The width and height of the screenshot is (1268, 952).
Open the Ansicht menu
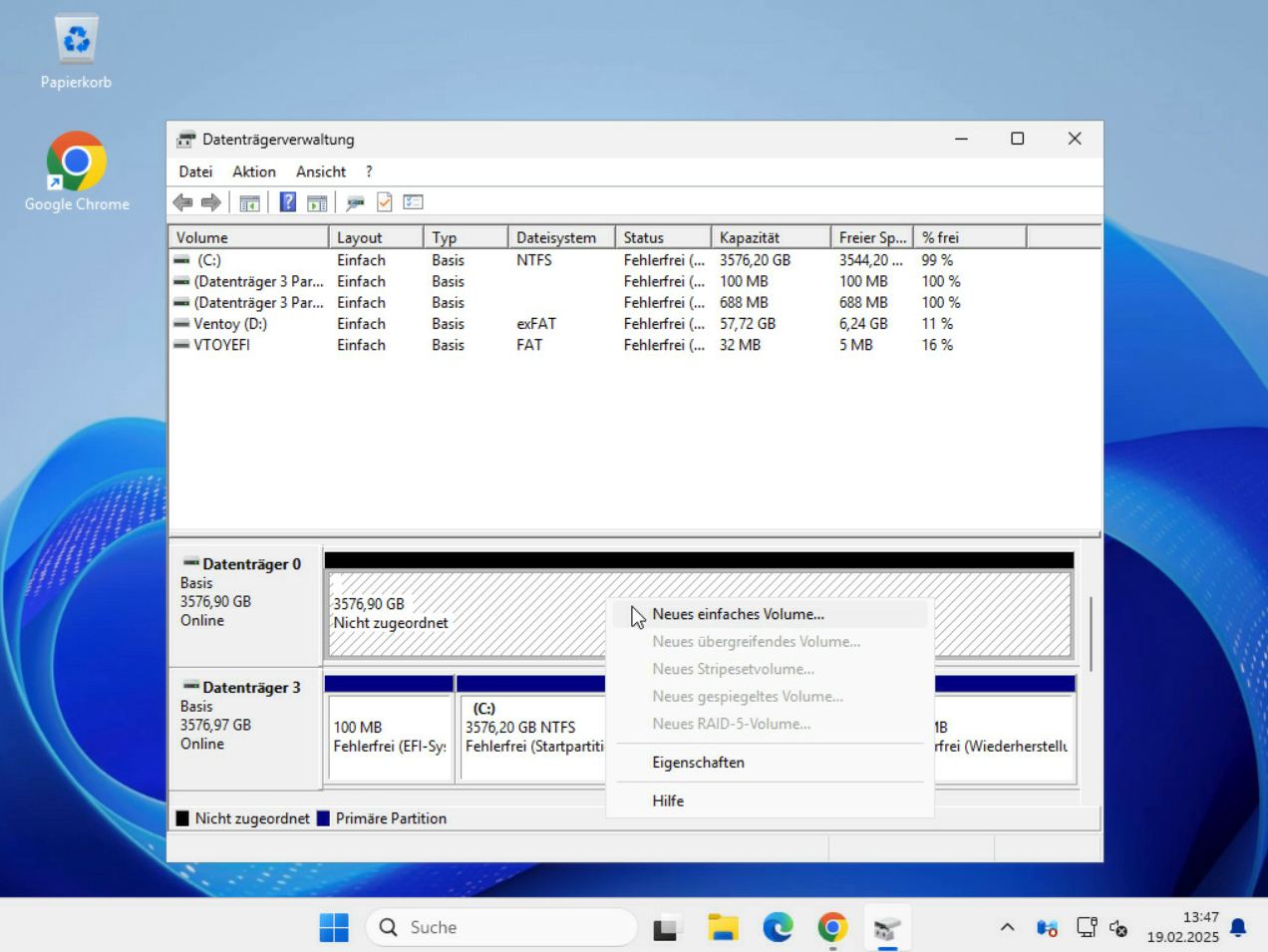tap(321, 171)
